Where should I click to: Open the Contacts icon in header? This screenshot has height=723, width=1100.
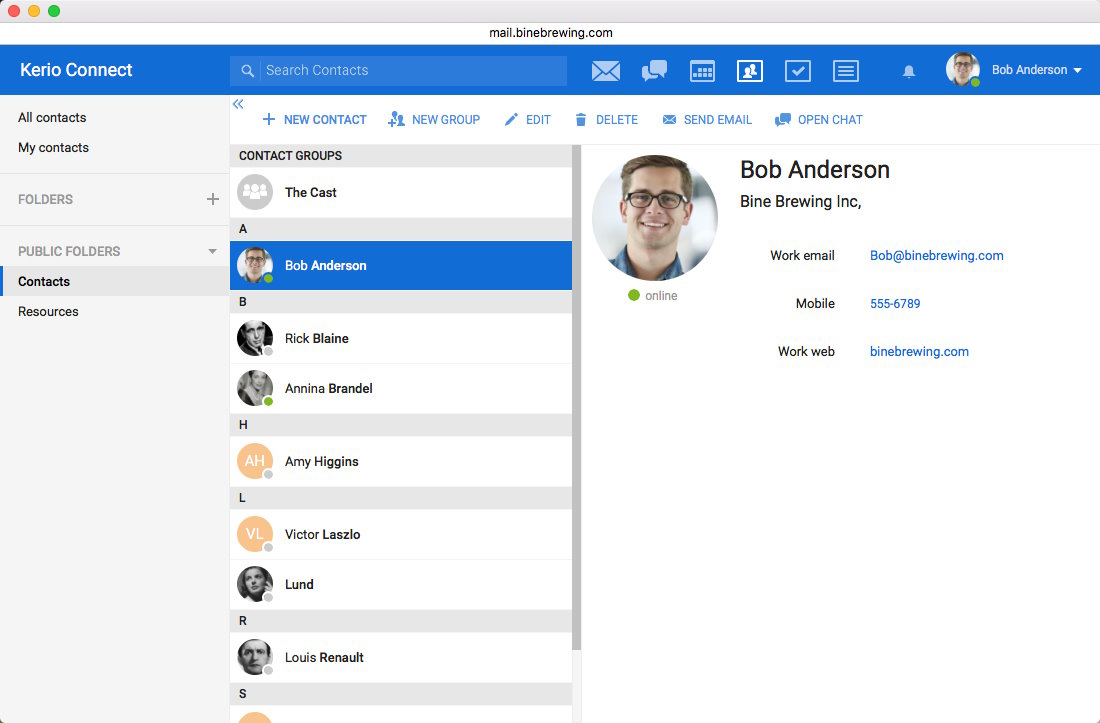750,71
